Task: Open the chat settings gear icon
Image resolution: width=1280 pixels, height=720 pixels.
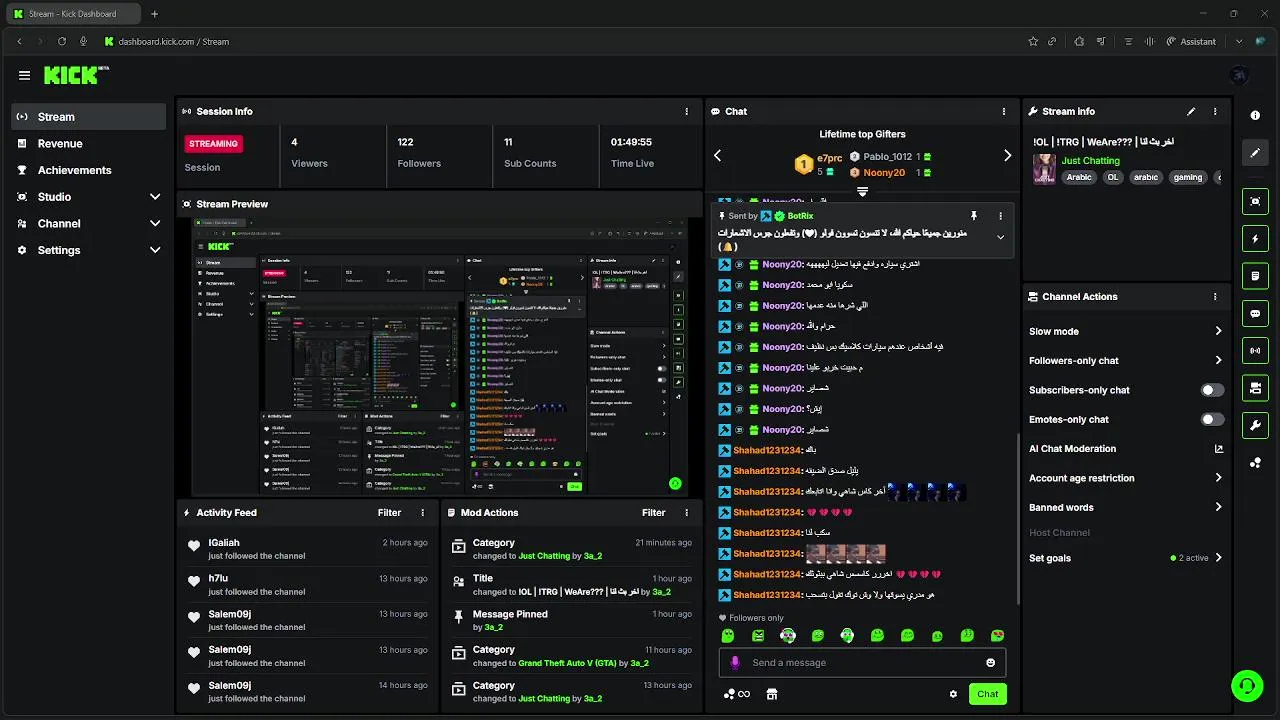Action: [953, 694]
